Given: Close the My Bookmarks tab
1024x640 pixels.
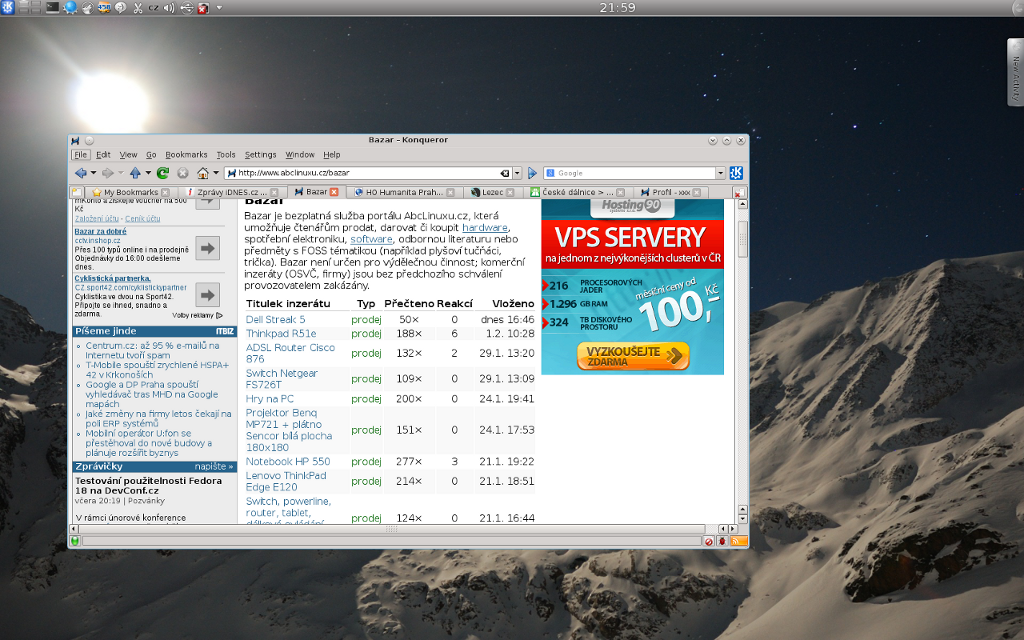Looking at the screenshot, I should point(165,193).
